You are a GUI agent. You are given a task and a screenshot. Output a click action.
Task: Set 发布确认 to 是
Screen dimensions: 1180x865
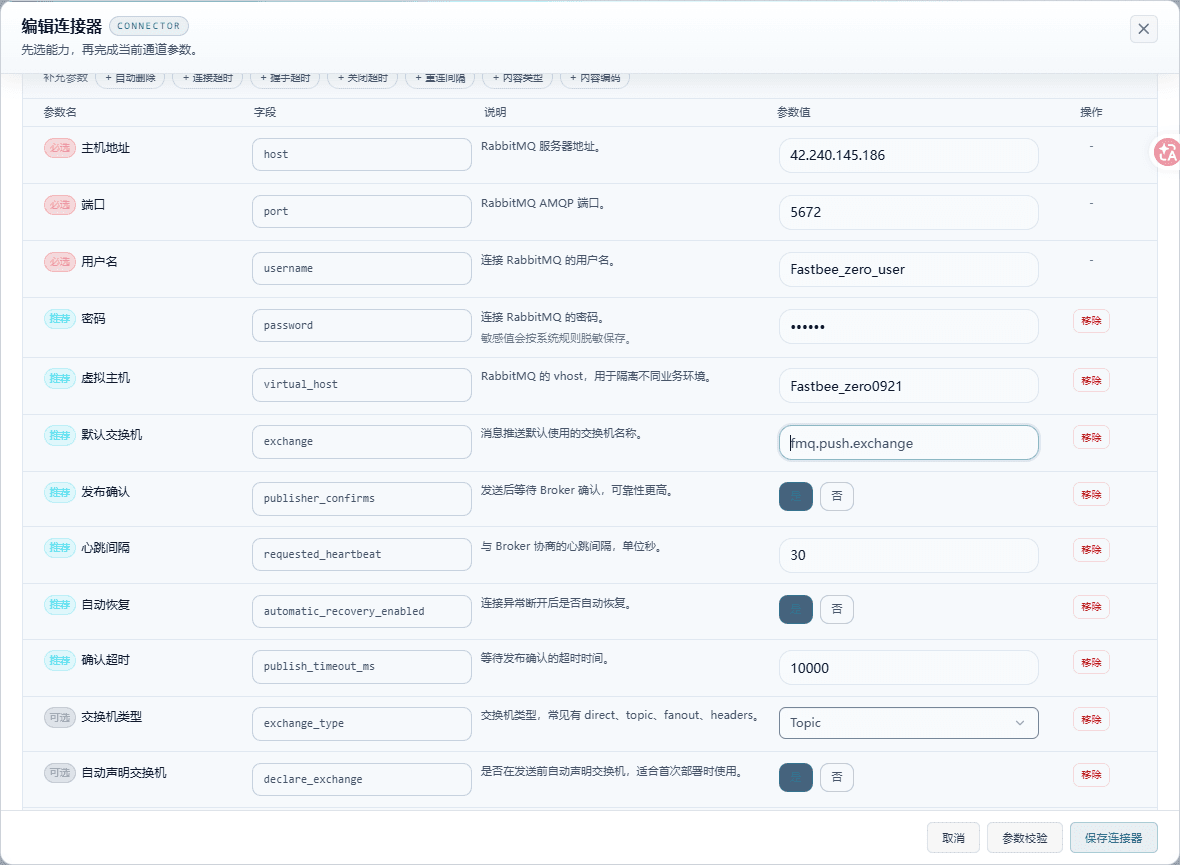pos(795,496)
